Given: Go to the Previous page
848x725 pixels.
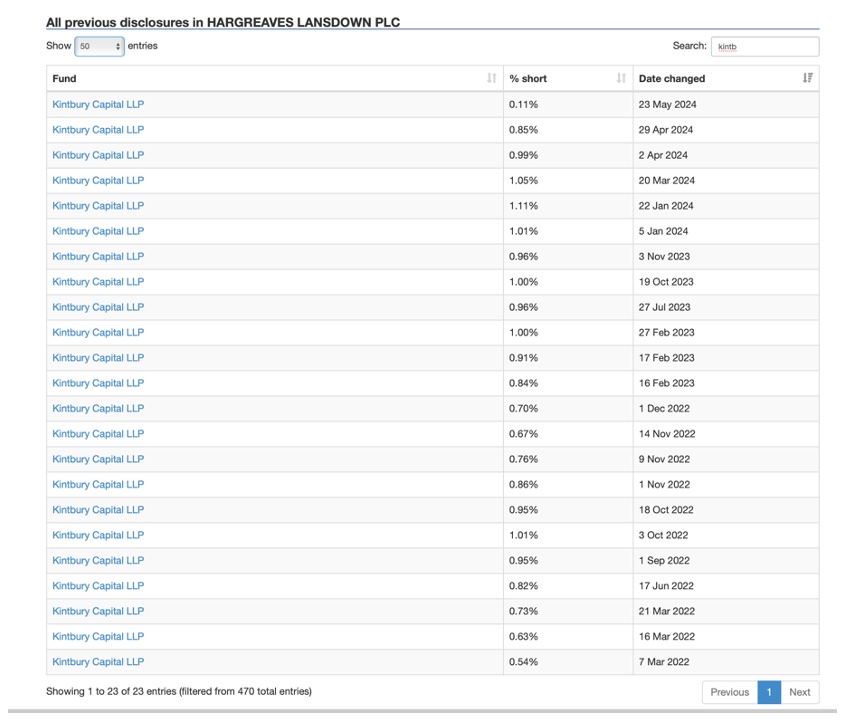Looking at the screenshot, I should coord(730,692).
